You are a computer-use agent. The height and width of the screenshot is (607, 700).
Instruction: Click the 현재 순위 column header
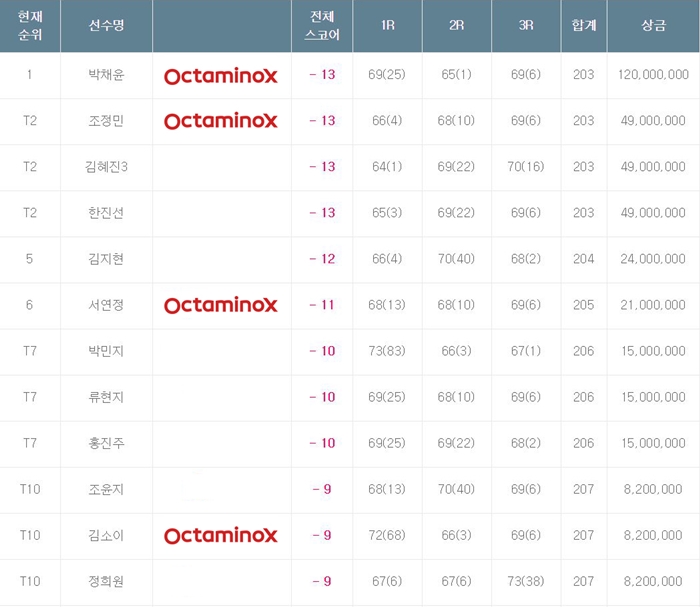tap(30, 26)
